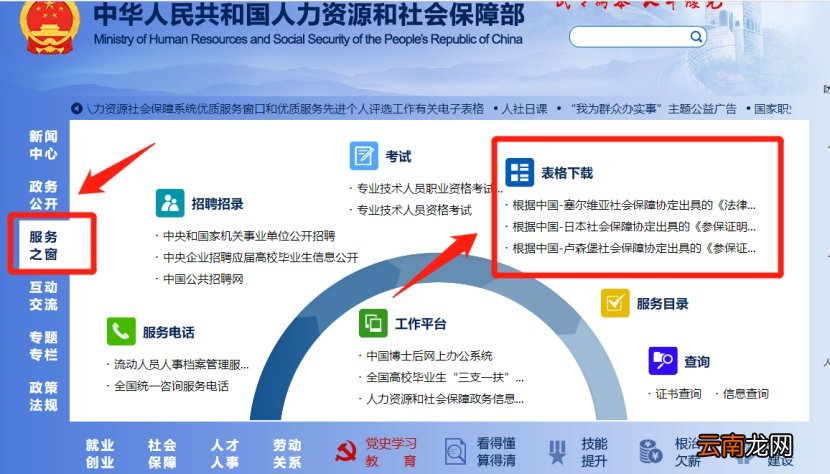Open the 党史学习教育 link

tap(391, 452)
